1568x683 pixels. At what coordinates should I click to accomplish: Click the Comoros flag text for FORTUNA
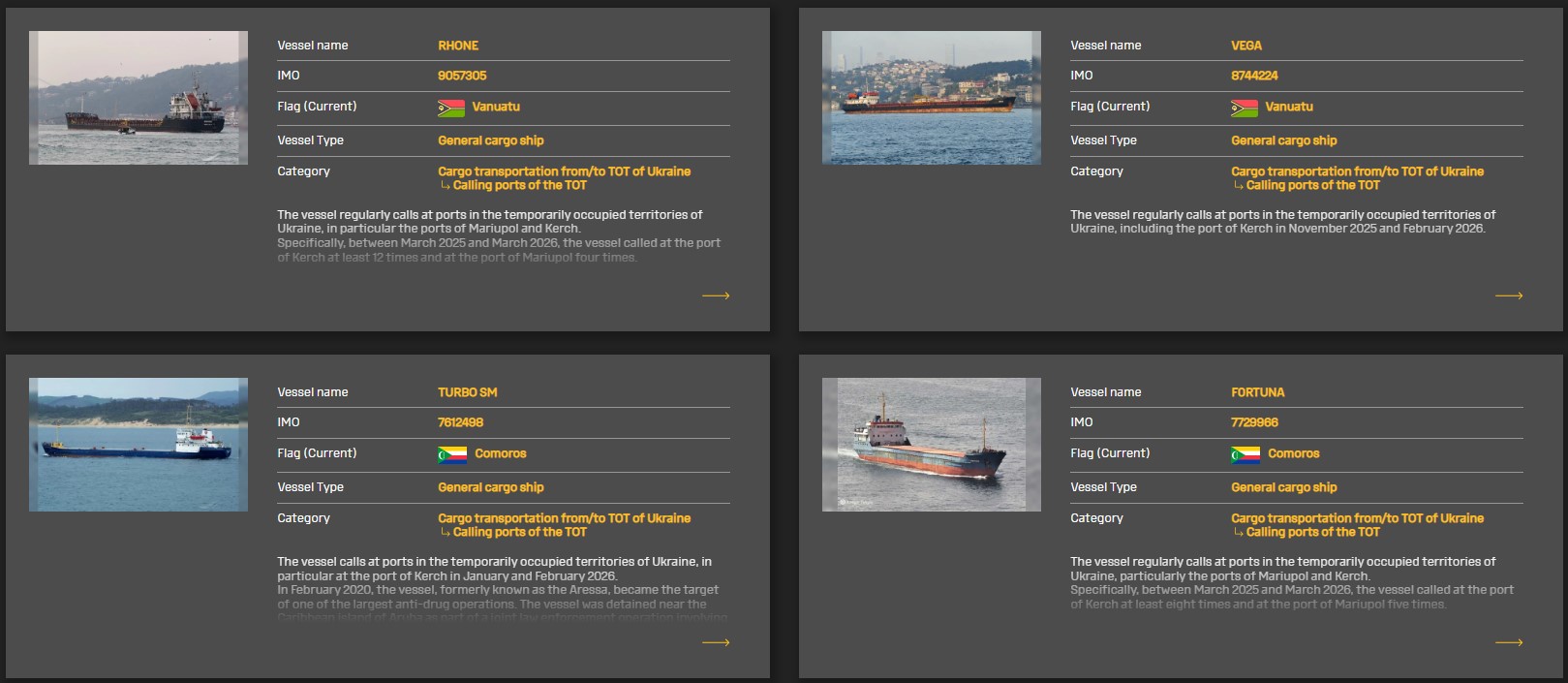click(x=1293, y=453)
